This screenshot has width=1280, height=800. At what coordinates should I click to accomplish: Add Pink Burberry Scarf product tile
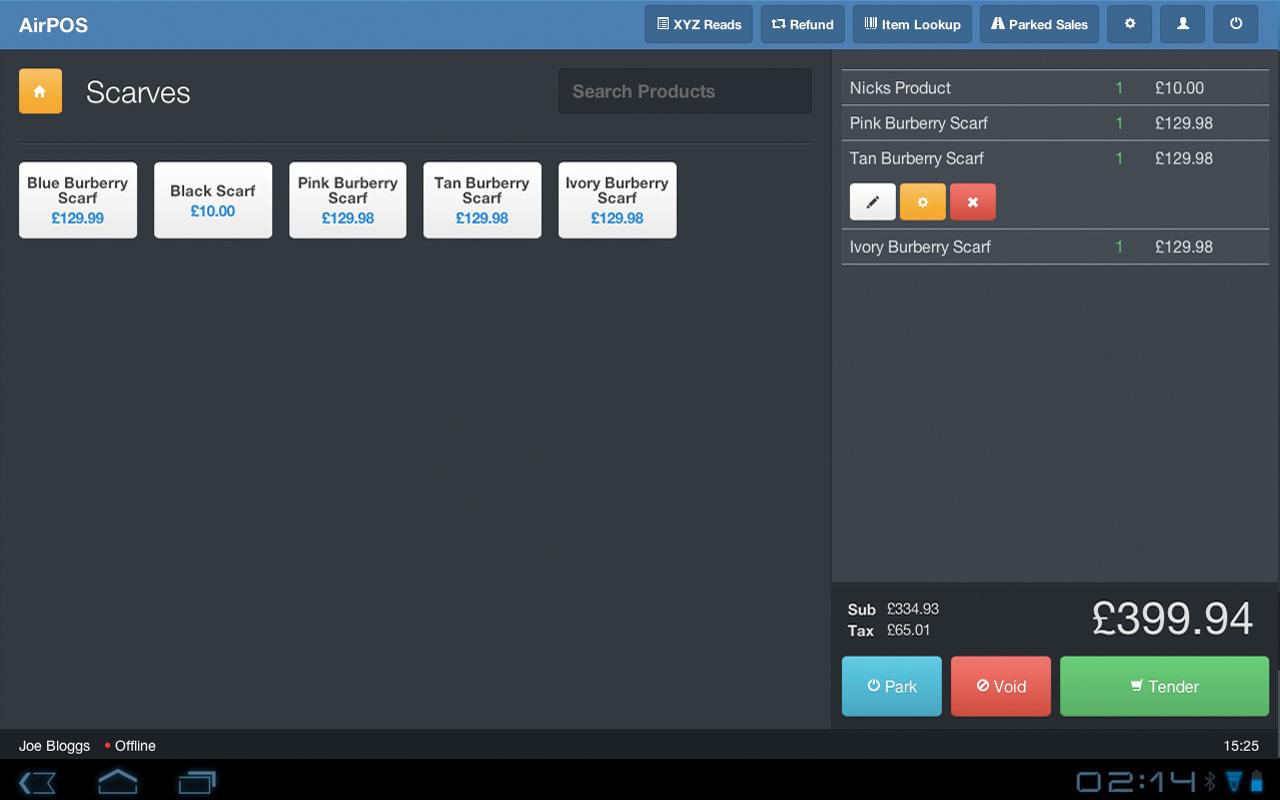tap(348, 200)
